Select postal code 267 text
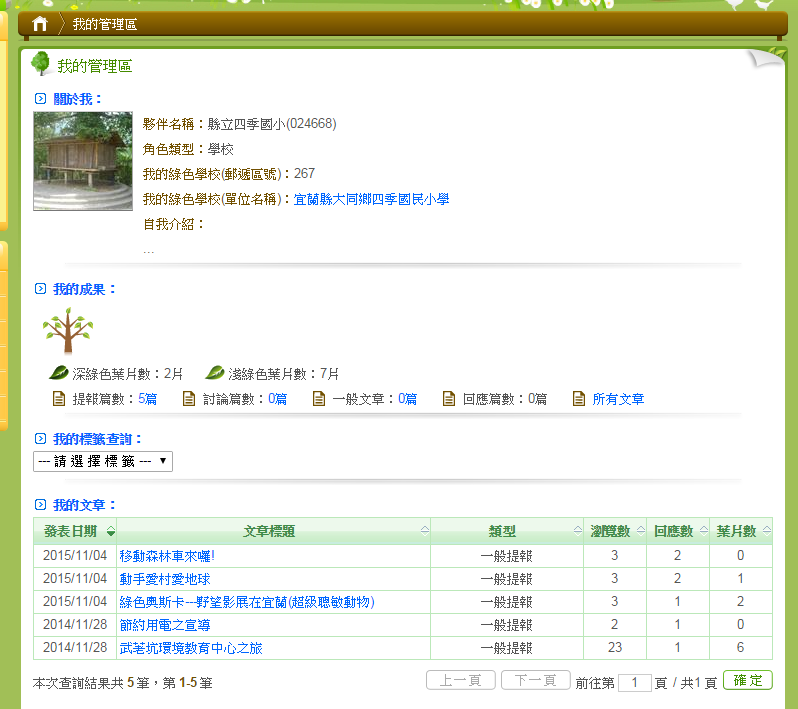This screenshot has height=709, width=798. (x=304, y=174)
